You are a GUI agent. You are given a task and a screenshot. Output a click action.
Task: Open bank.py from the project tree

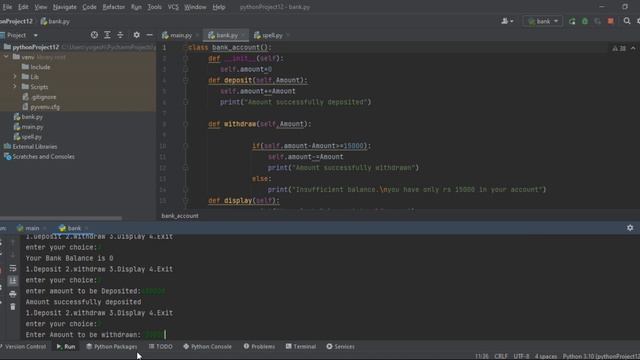click(x=28, y=117)
